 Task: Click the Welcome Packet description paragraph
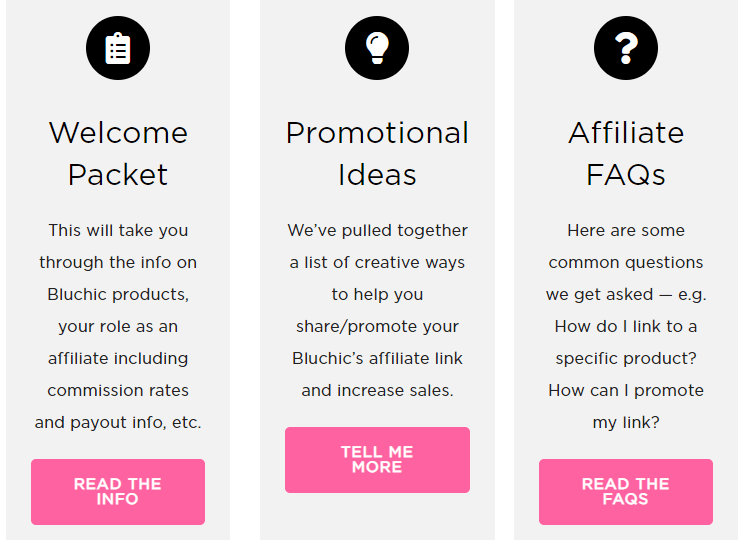coord(118,326)
